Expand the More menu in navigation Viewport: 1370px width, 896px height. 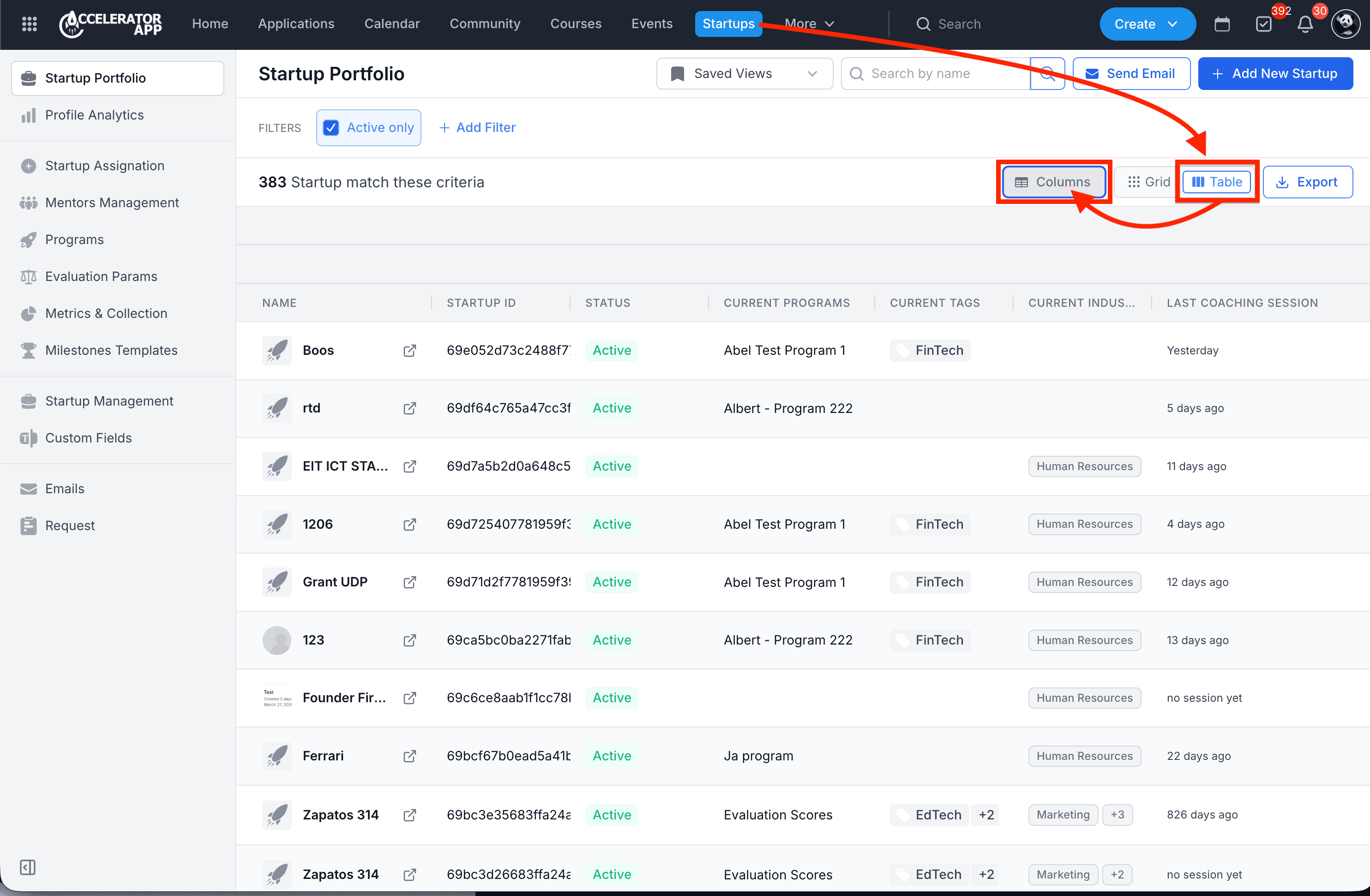[x=809, y=24]
